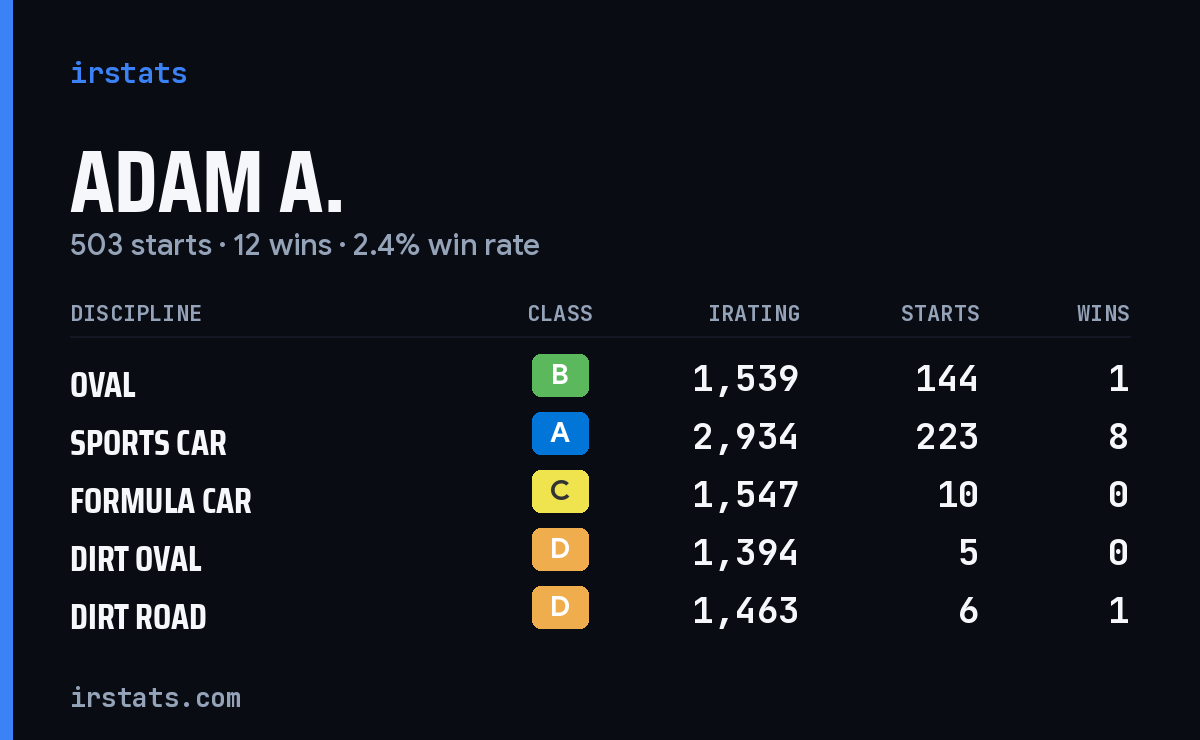The image size is (1200, 740).
Task: Click the Sports Car iRating value 2,934
Action: pyautogui.click(x=746, y=437)
